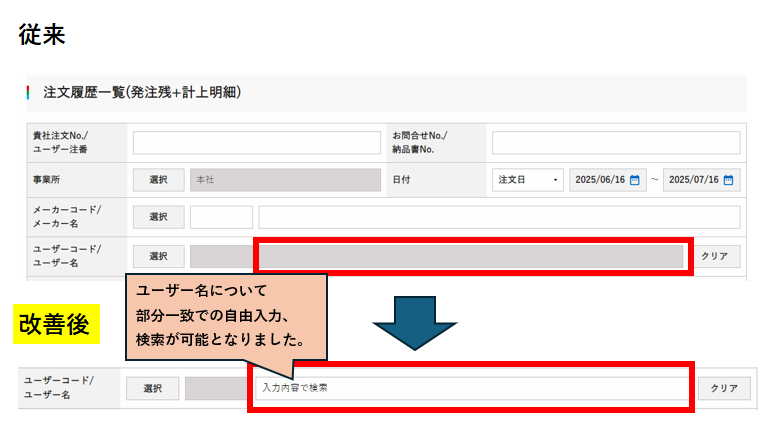The height and width of the screenshot is (436, 775).
Task: Click the 日付 label
Action: [x=401, y=180]
